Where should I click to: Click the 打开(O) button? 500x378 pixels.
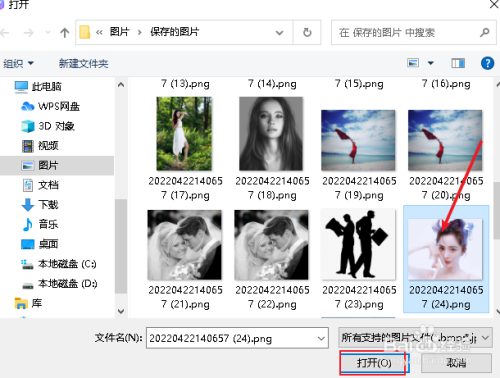pos(374,363)
